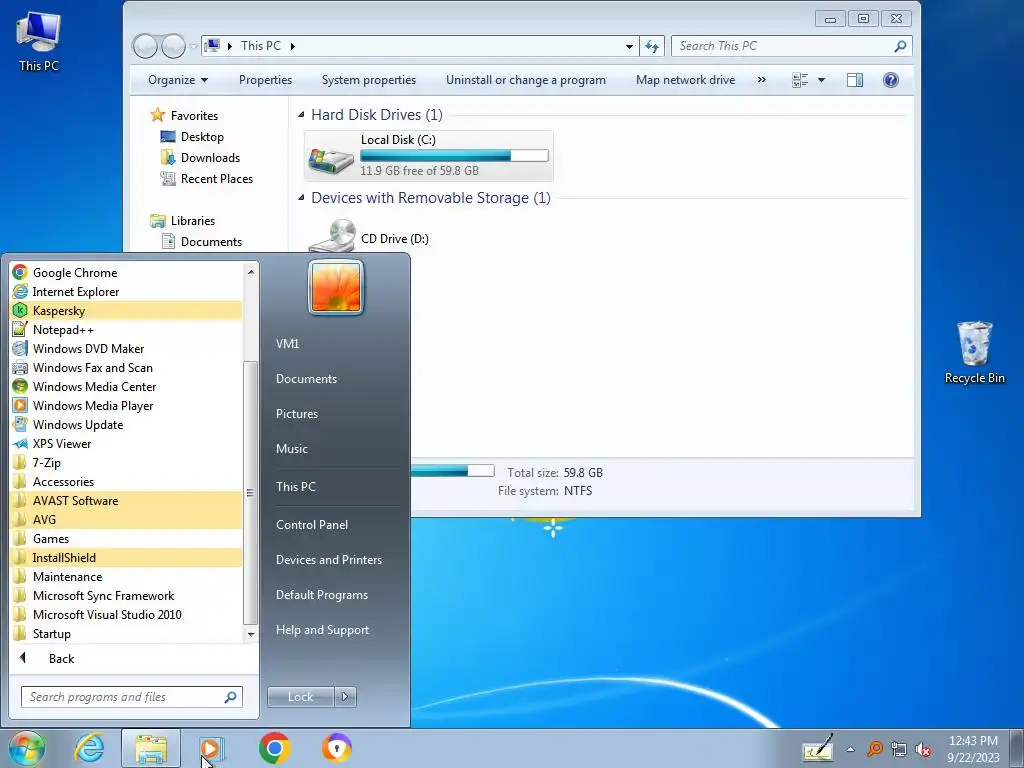Launch Windows Media Player from programs list
Screen dimensions: 1024x768
click(x=127, y=405)
